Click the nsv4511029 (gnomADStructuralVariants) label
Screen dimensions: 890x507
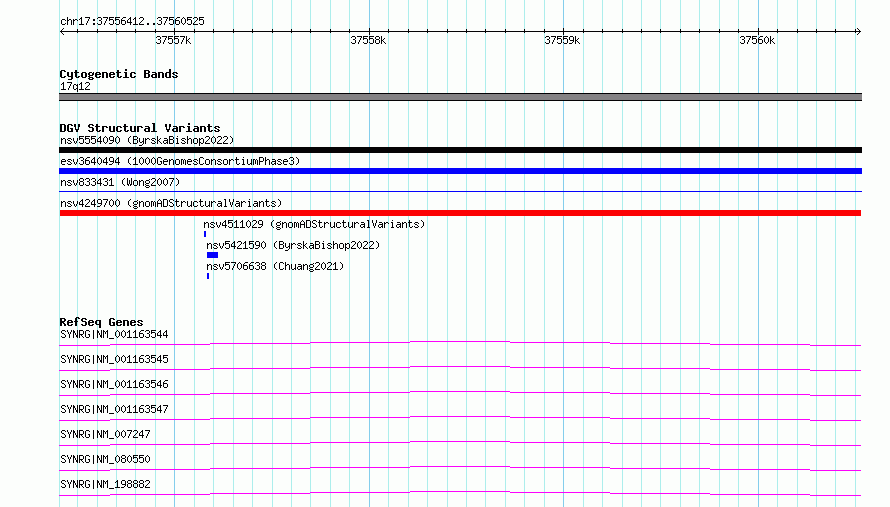[314, 224]
